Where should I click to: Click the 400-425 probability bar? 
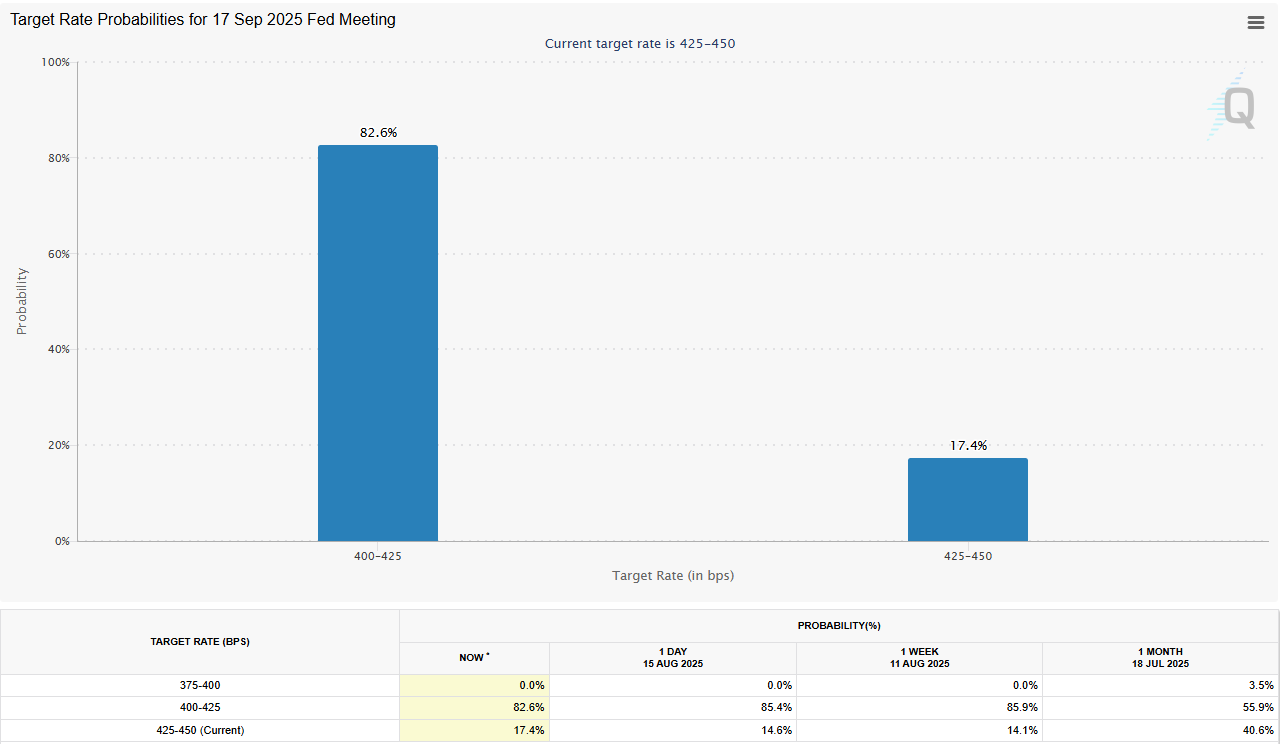377,343
